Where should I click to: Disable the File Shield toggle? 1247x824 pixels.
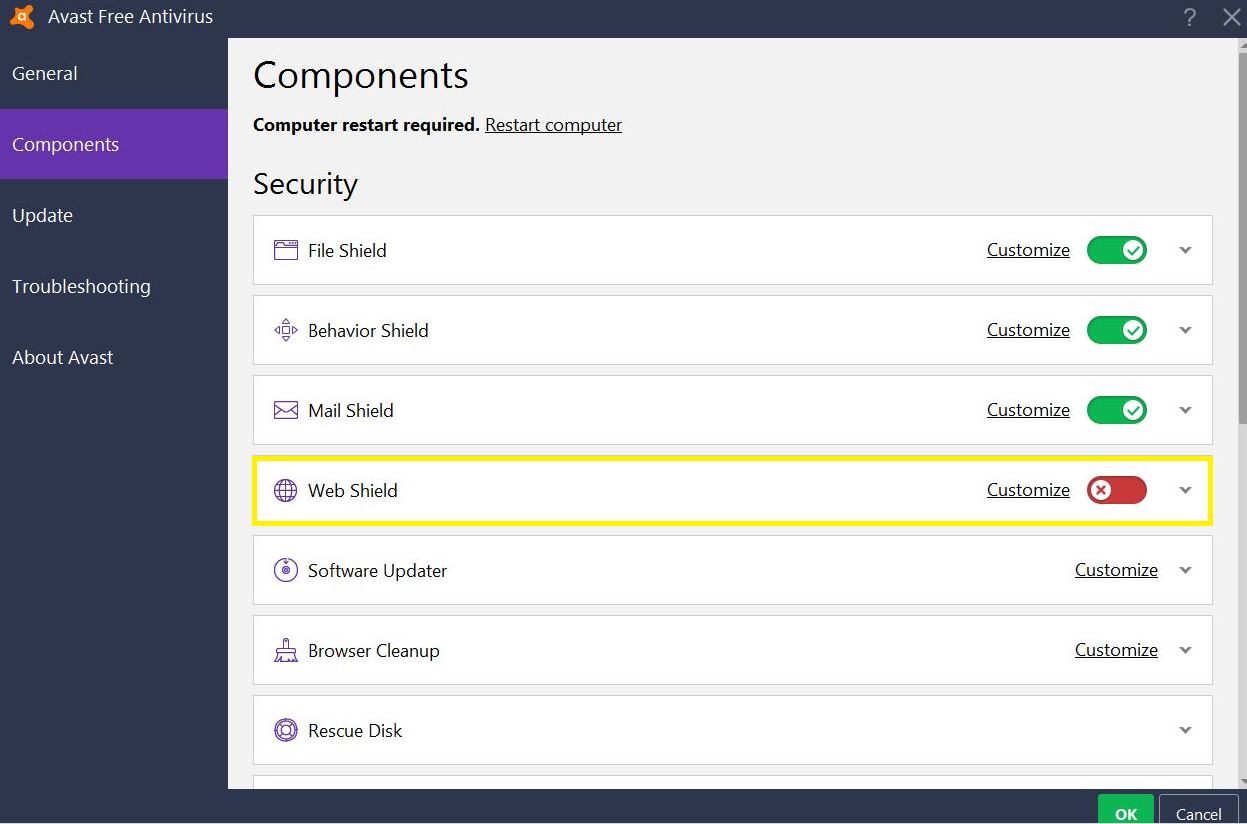[x=1116, y=250]
